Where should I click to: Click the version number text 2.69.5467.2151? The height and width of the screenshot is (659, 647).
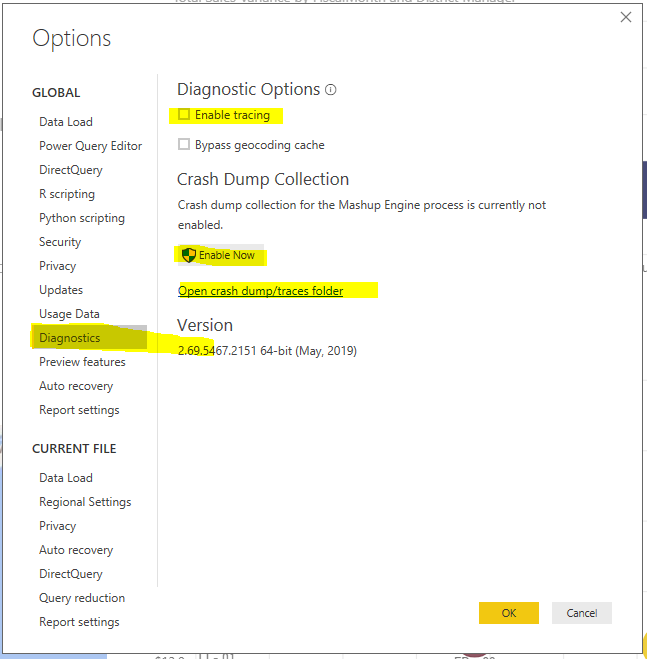pos(217,351)
